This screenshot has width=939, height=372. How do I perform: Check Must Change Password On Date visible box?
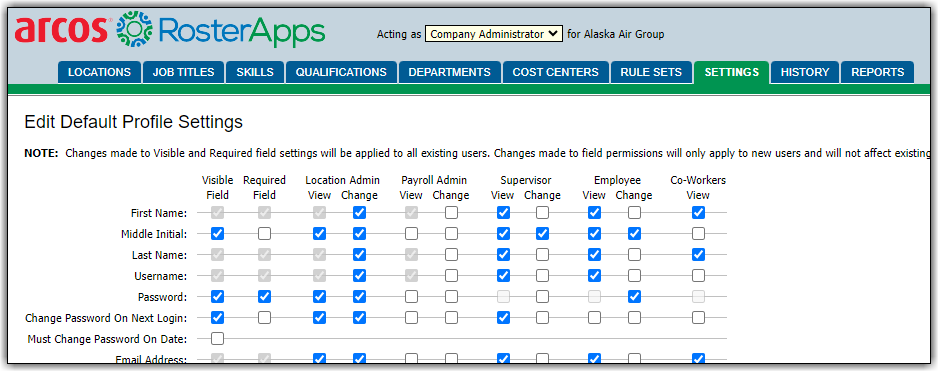tap(217, 339)
